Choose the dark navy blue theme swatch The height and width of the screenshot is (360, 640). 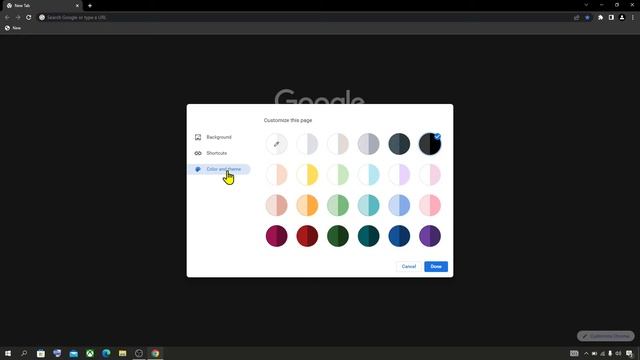click(x=399, y=236)
